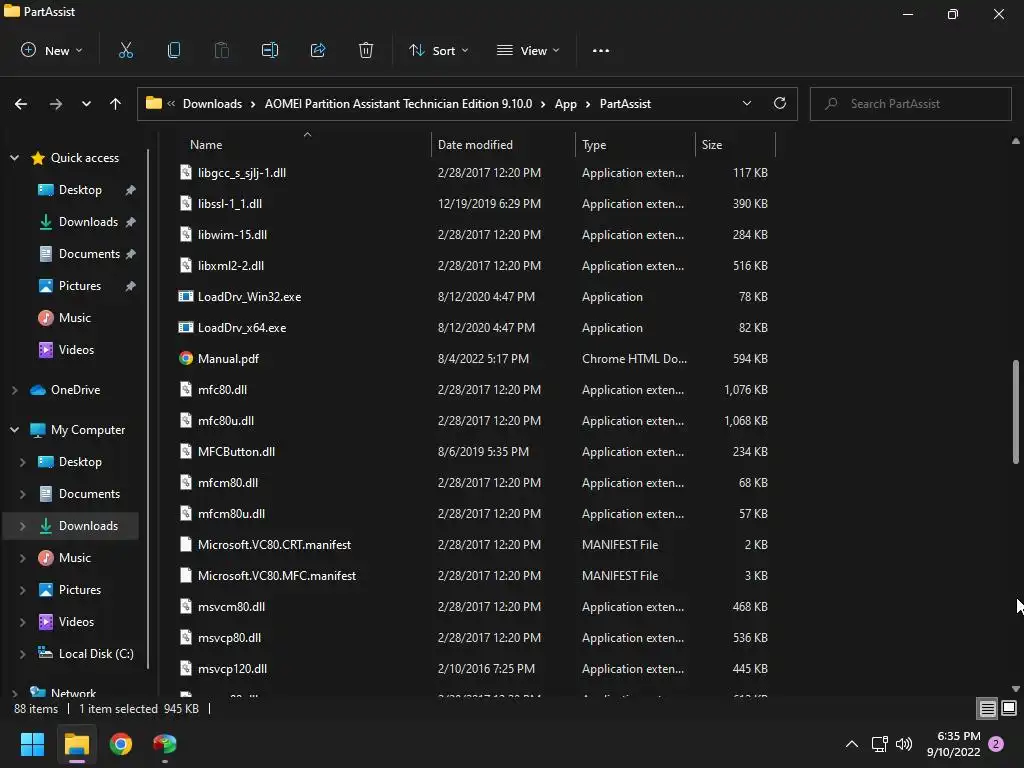Switch to details view icon in status bar
The height and width of the screenshot is (768, 1024).
[x=987, y=709]
